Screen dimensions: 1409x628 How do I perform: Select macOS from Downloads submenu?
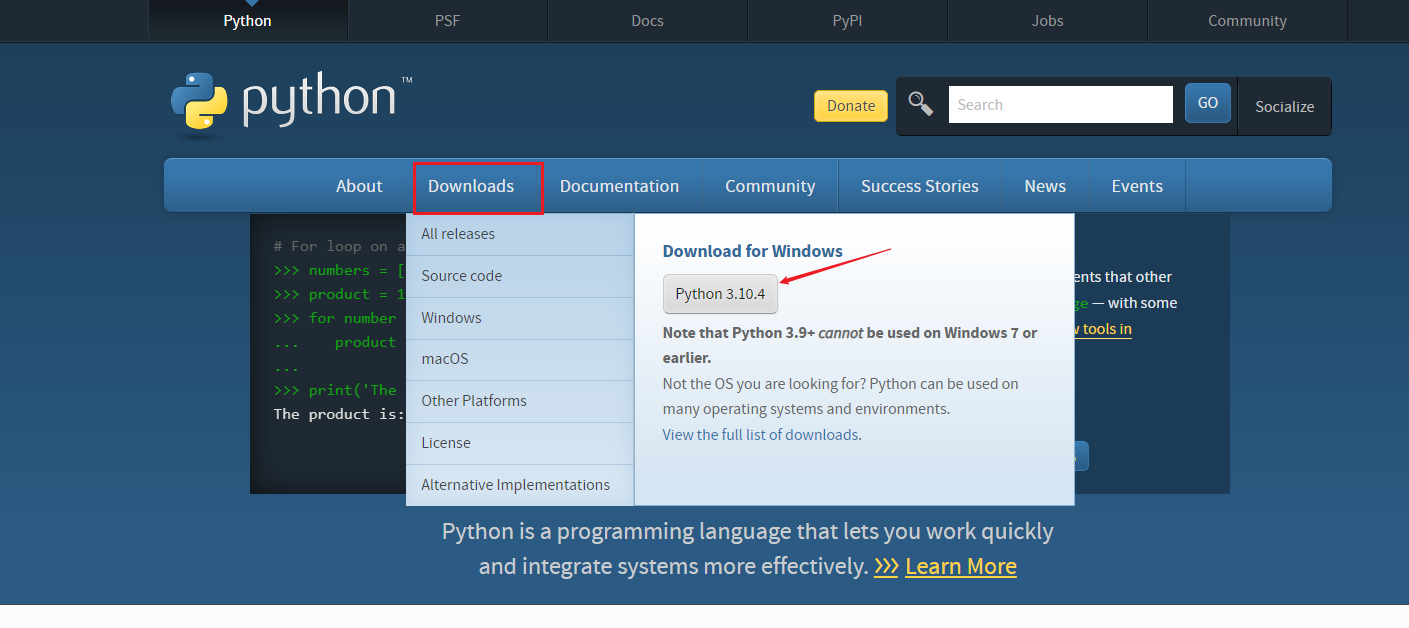coord(520,359)
